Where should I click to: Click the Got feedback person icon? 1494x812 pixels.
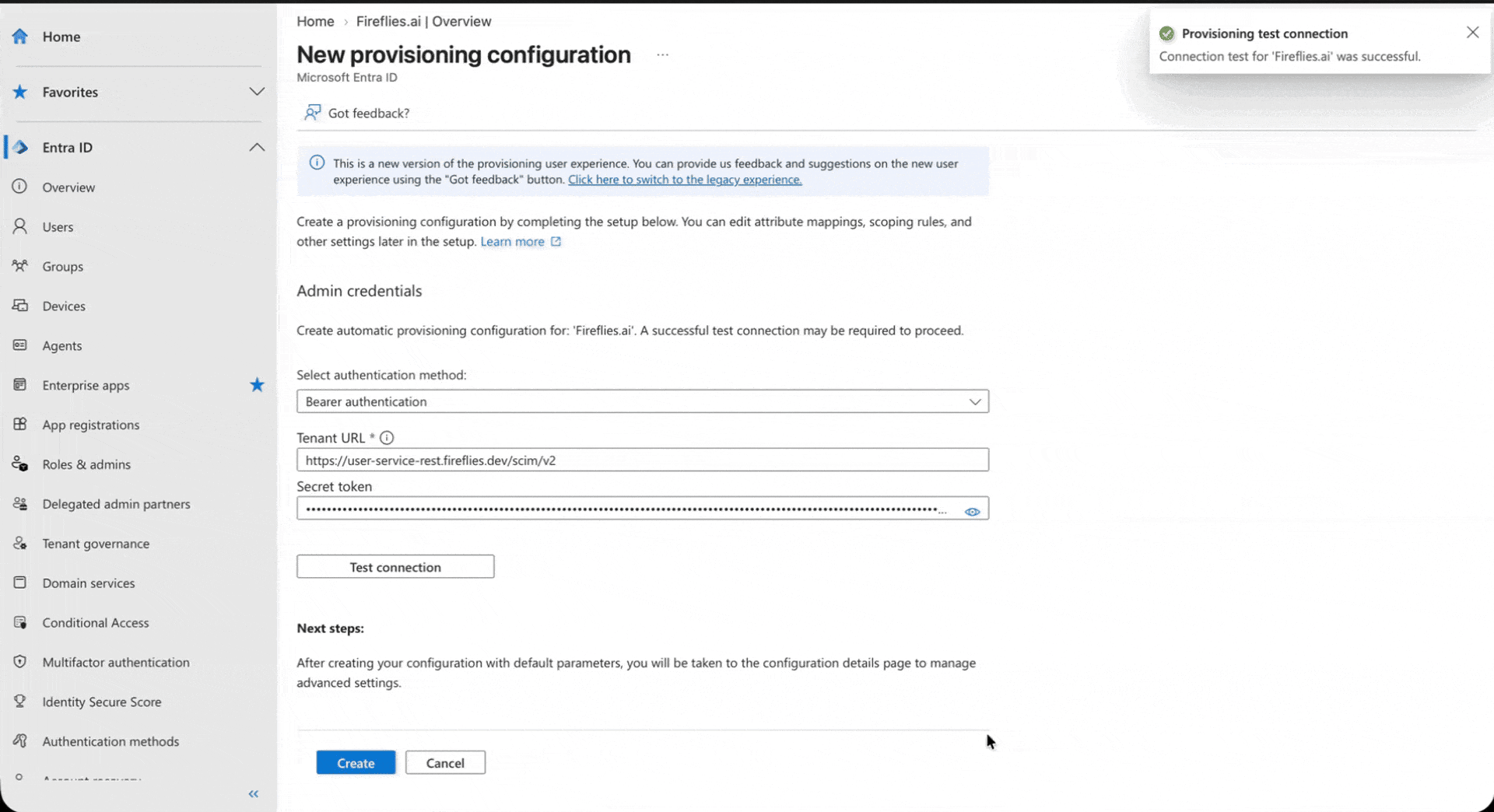click(x=313, y=113)
